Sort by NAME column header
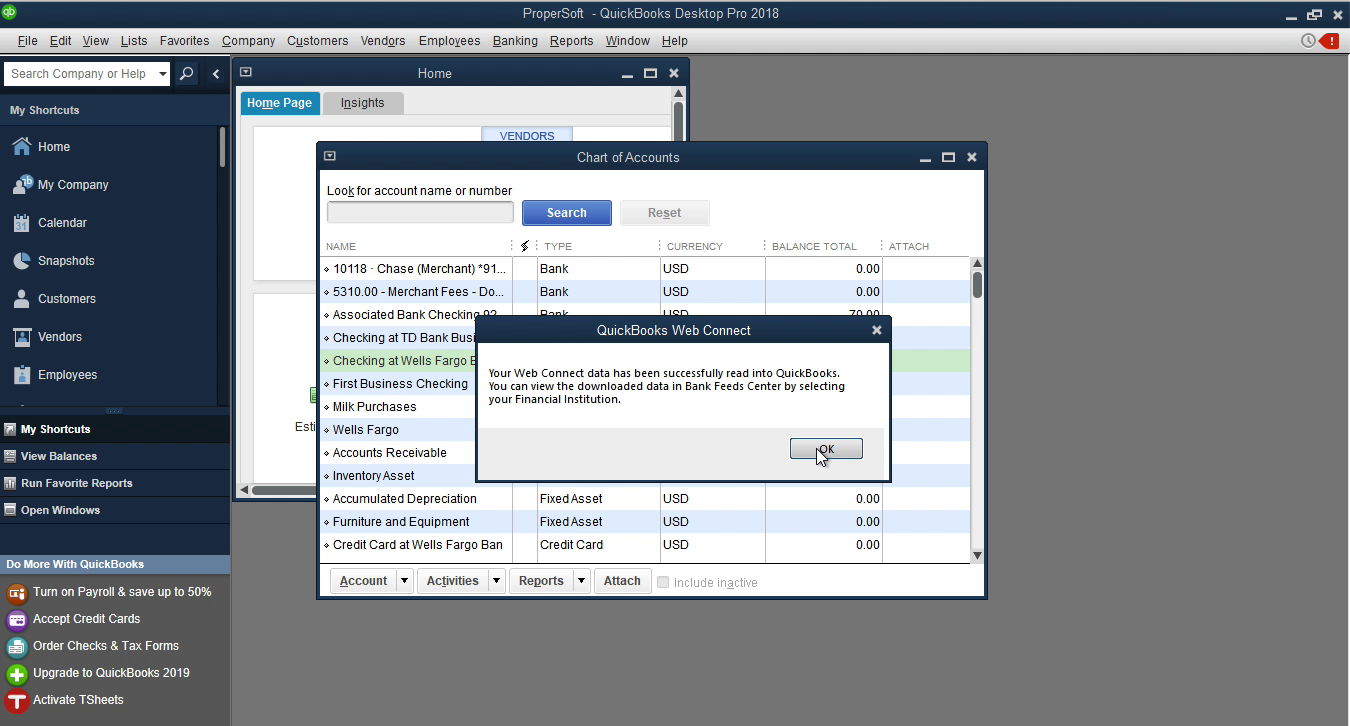Viewport: 1350px width, 726px height. [x=341, y=246]
